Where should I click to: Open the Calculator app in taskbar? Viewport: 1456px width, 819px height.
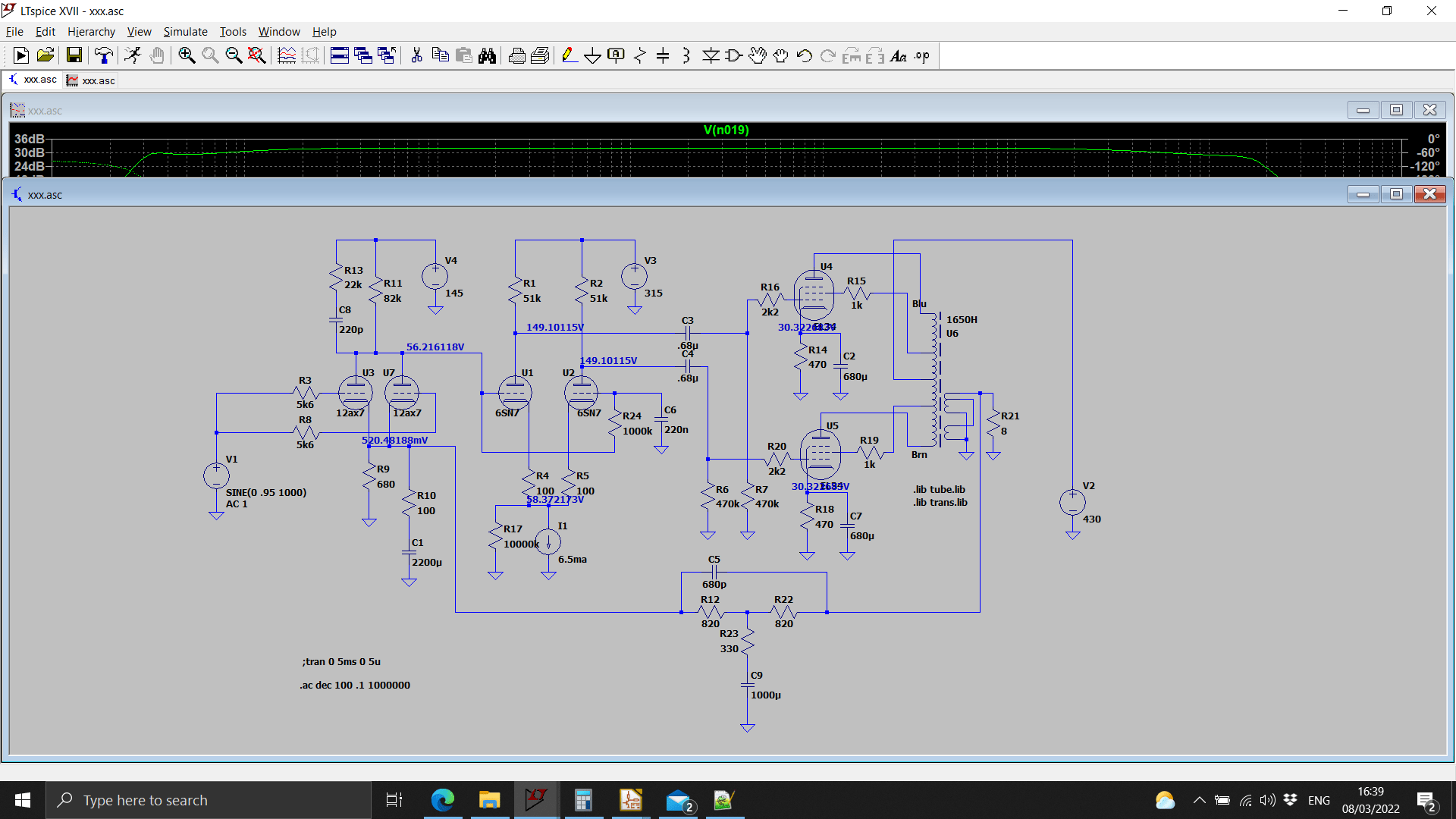coord(582,800)
